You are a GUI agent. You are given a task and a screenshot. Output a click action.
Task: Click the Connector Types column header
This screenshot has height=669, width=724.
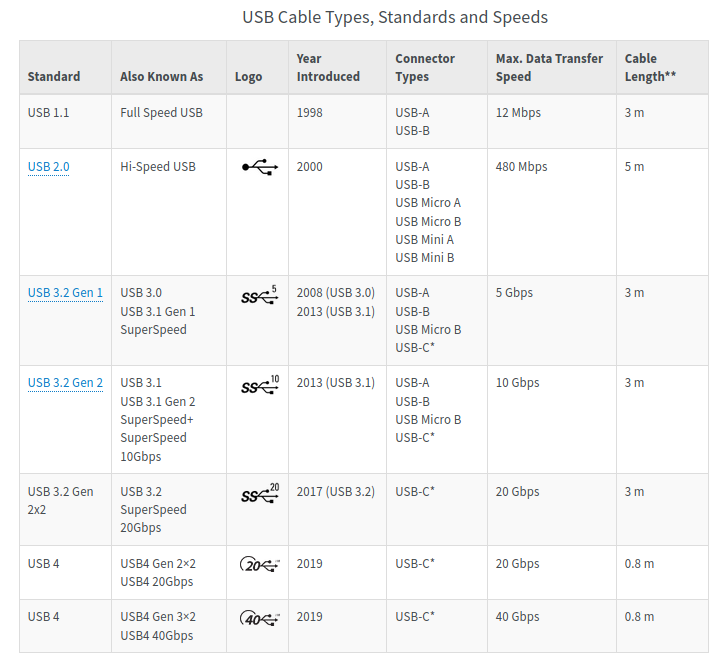pyautogui.click(x=425, y=68)
